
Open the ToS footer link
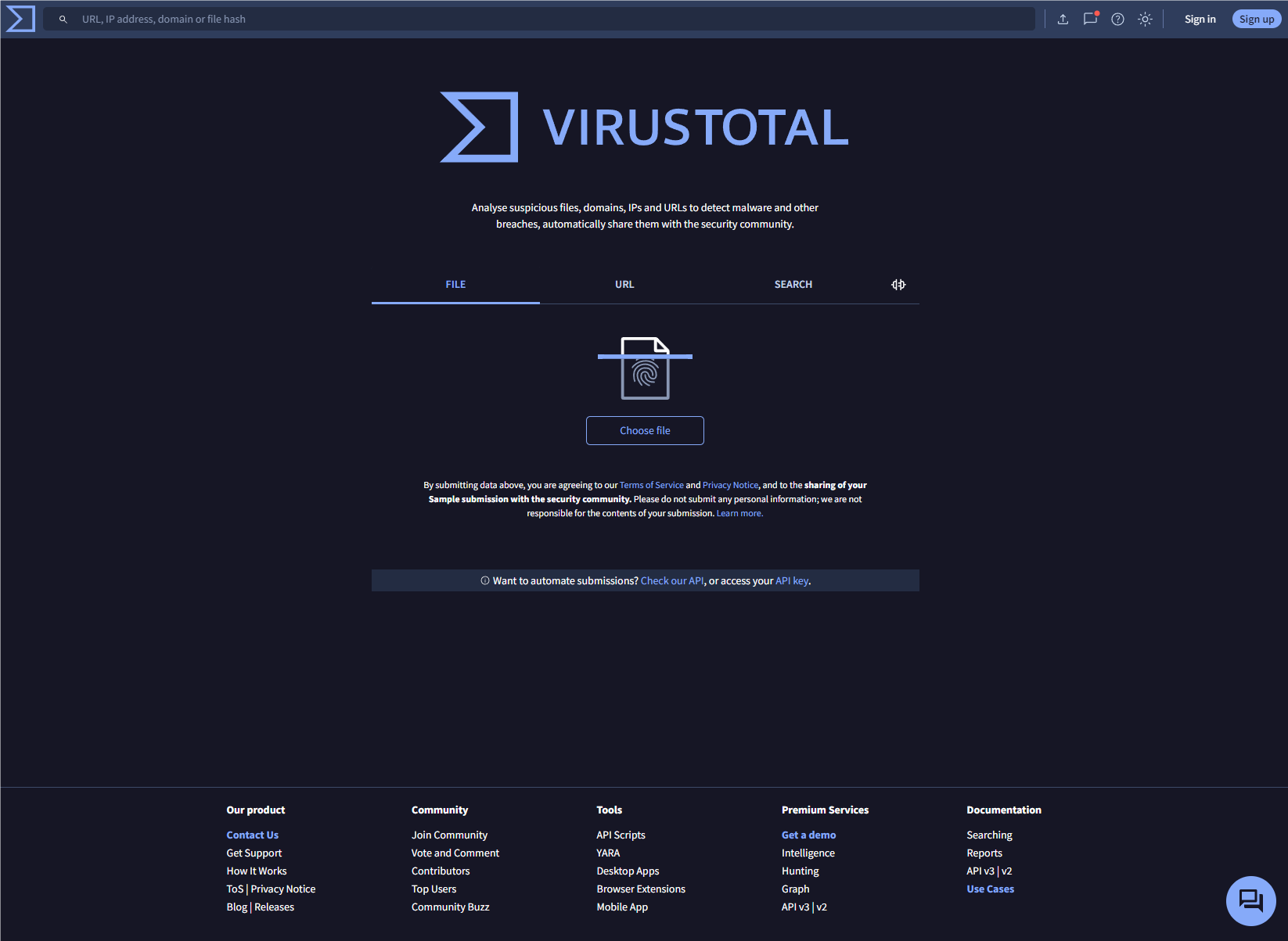[x=235, y=889]
